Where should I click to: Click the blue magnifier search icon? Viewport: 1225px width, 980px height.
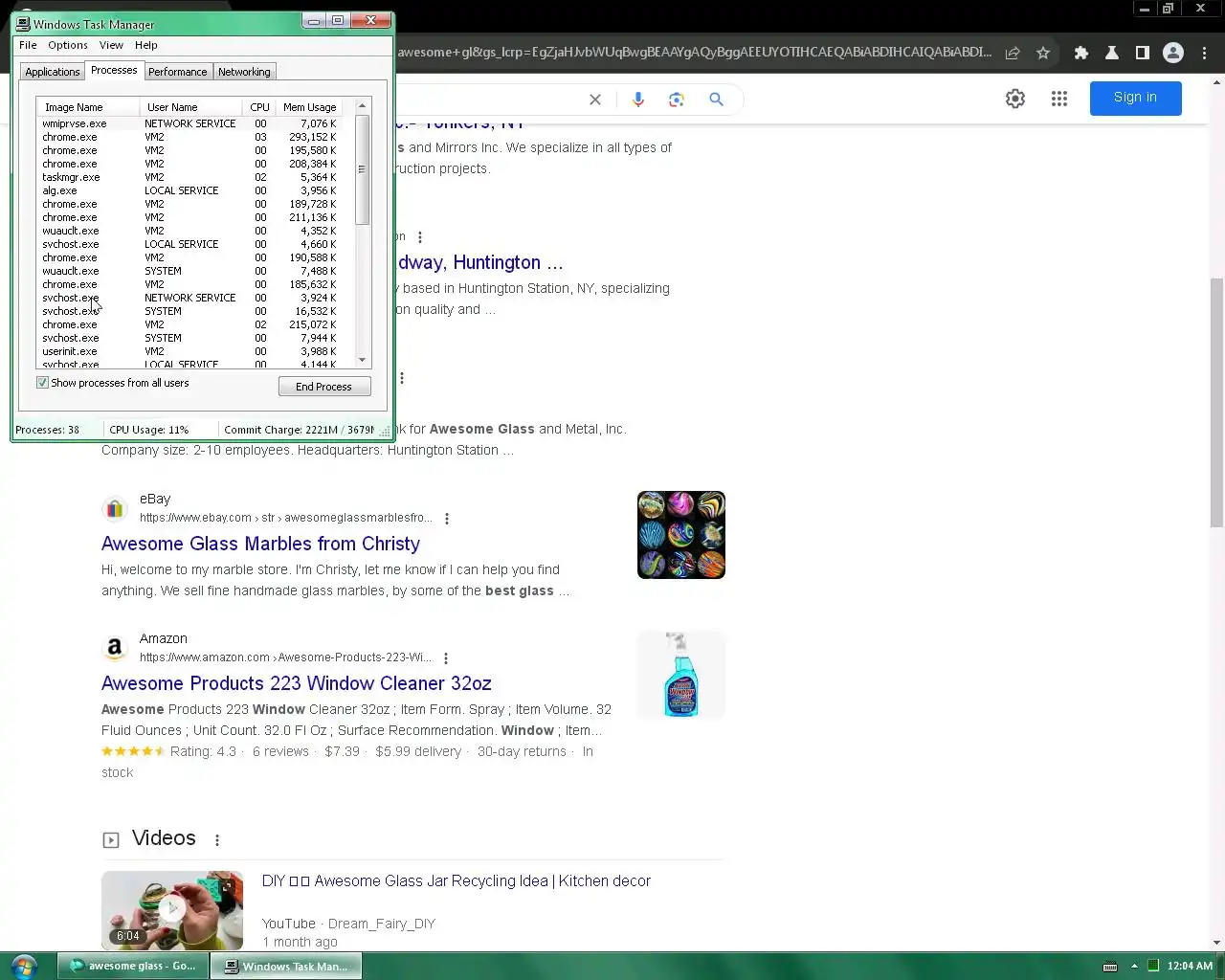pyautogui.click(x=716, y=100)
